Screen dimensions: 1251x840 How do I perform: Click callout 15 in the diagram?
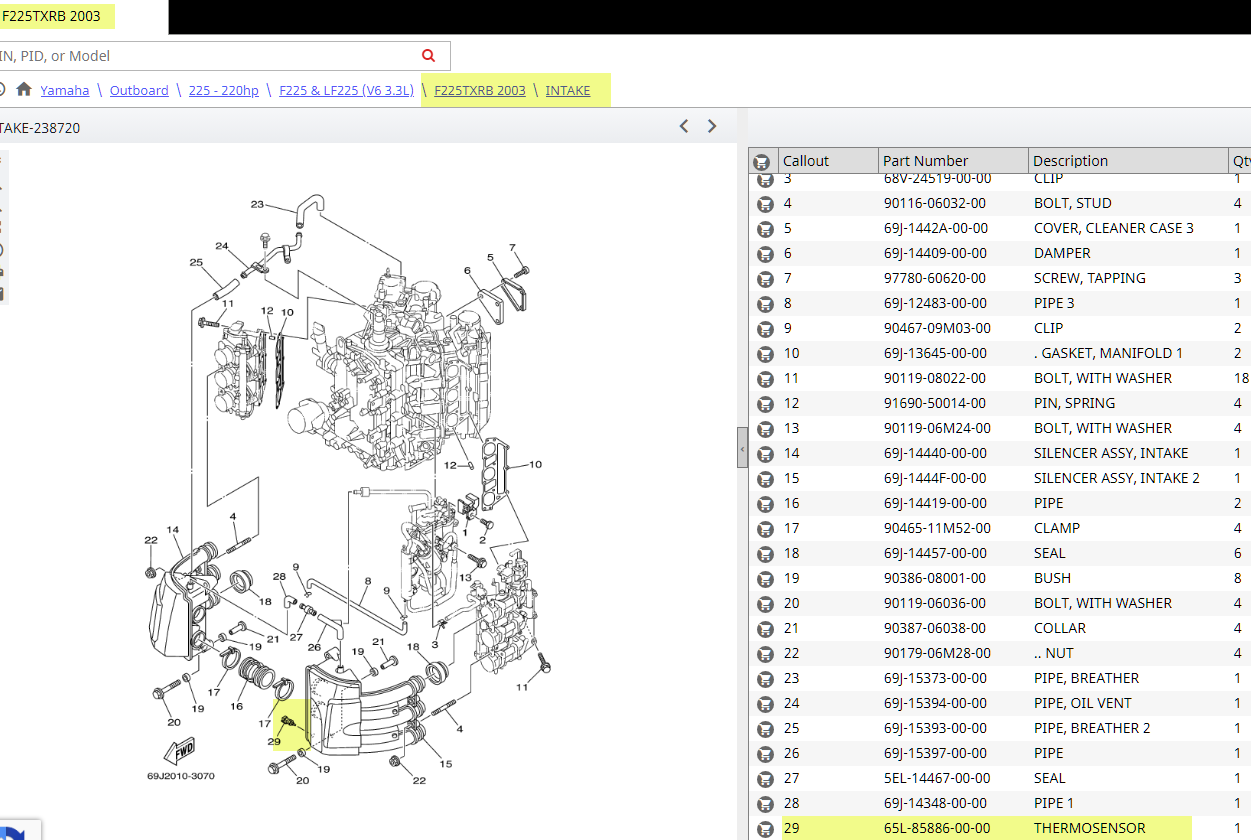pyautogui.click(x=445, y=764)
